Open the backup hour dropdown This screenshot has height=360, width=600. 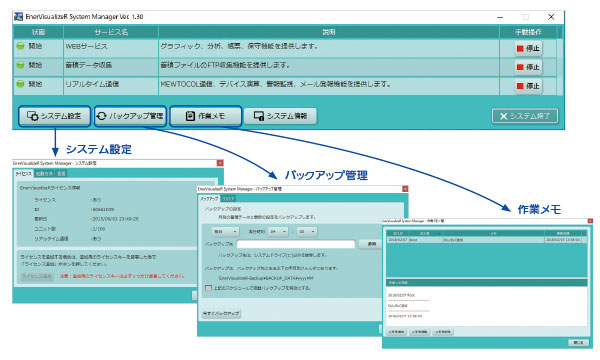pyautogui.click(x=278, y=231)
